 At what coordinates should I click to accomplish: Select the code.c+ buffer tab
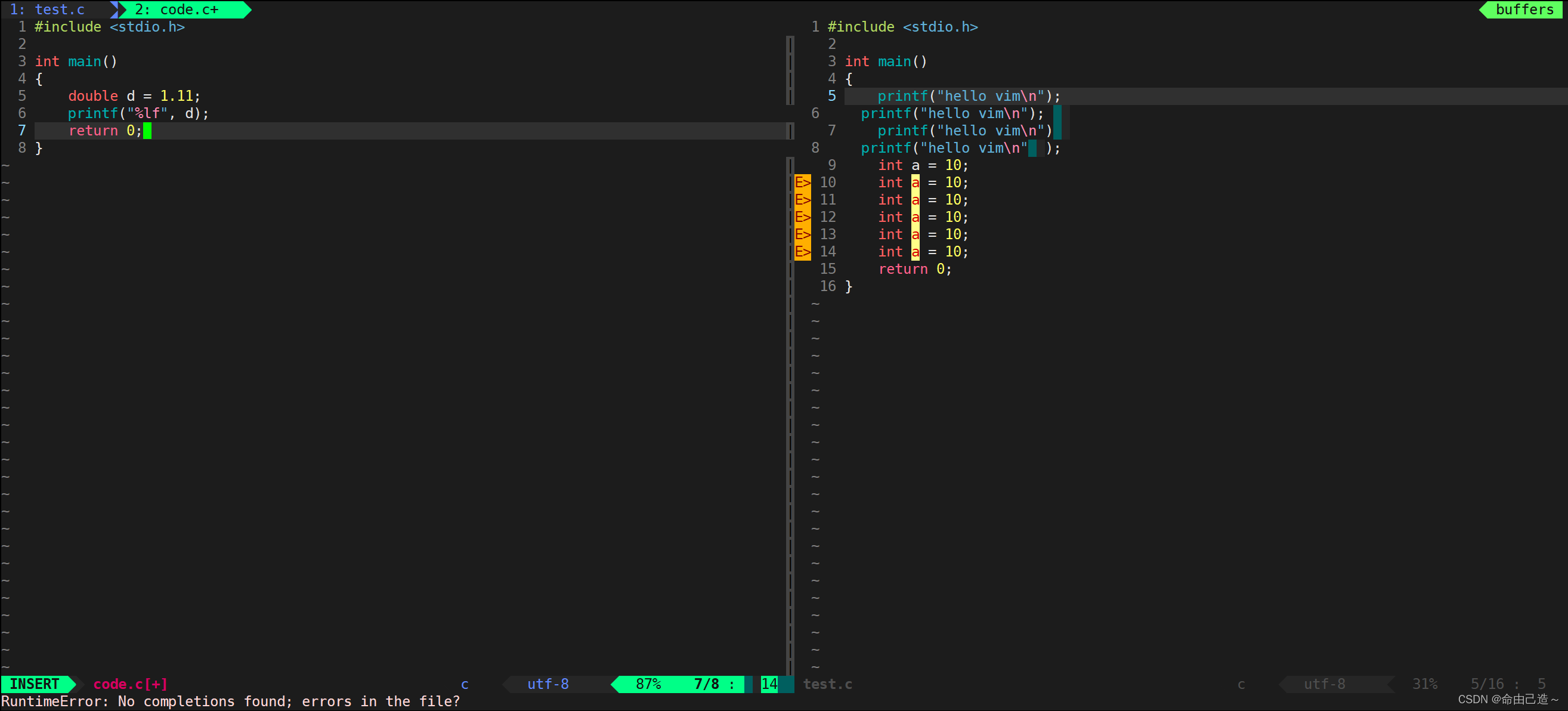coord(177,10)
